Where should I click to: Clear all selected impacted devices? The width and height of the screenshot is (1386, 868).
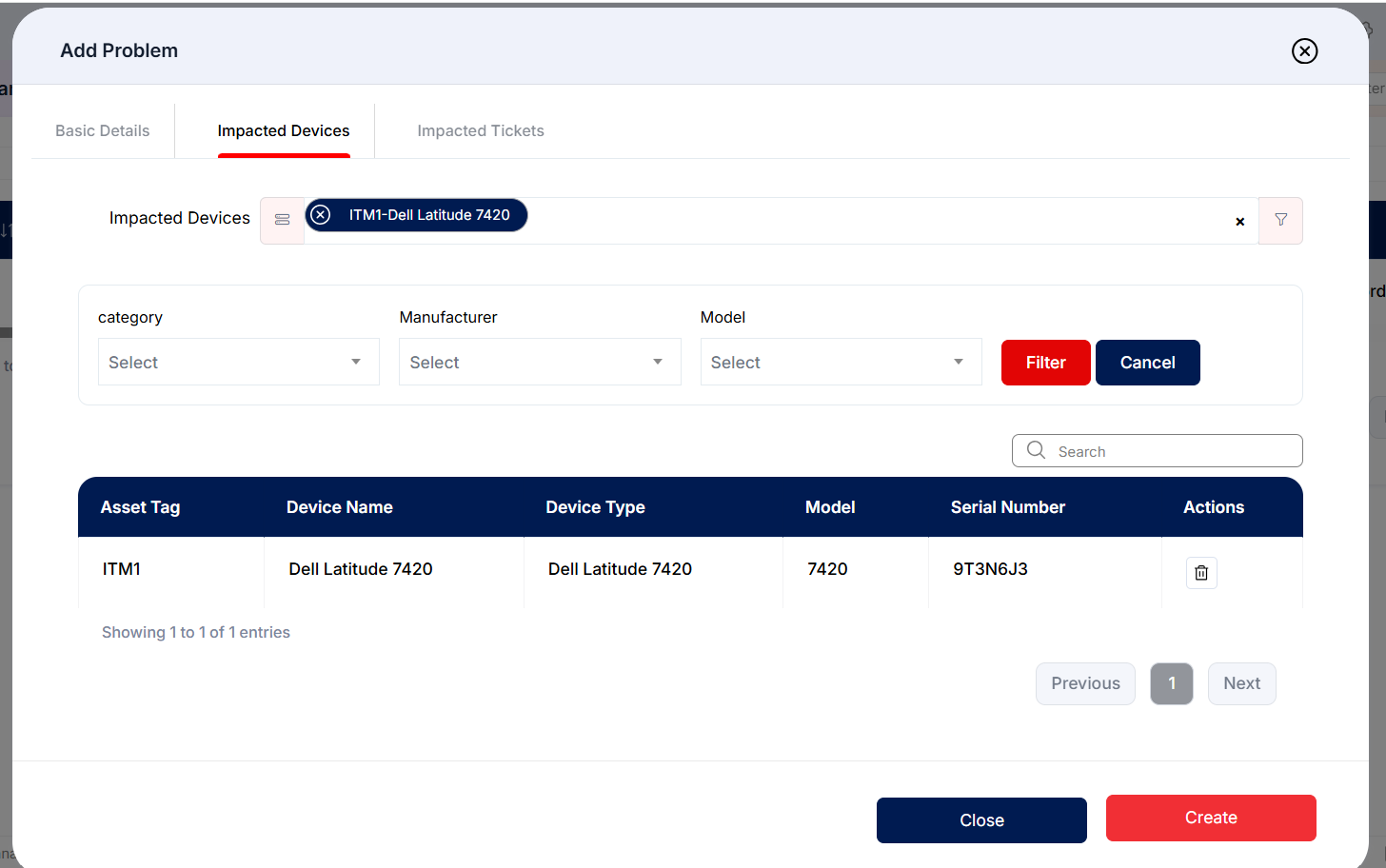pyautogui.click(x=1239, y=222)
